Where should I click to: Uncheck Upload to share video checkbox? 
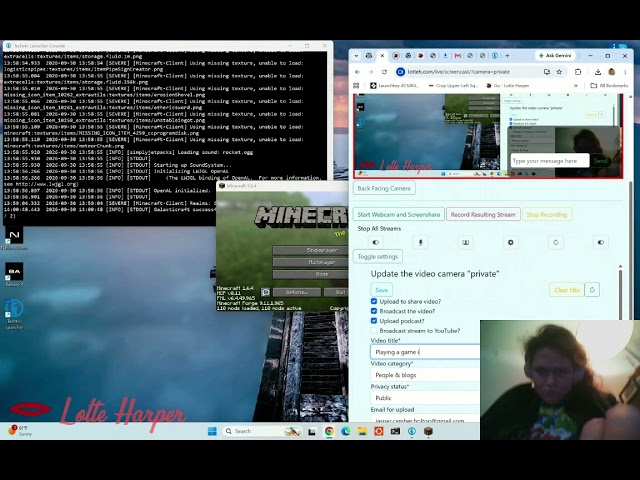coord(374,301)
